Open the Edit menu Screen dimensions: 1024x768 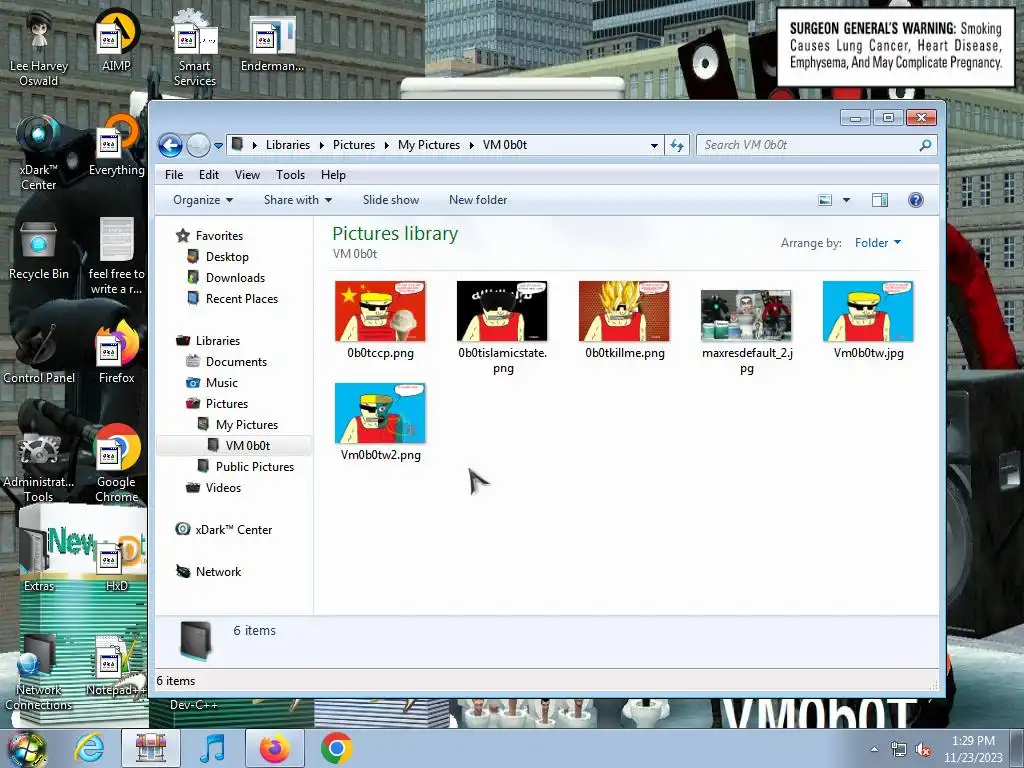click(x=209, y=175)
